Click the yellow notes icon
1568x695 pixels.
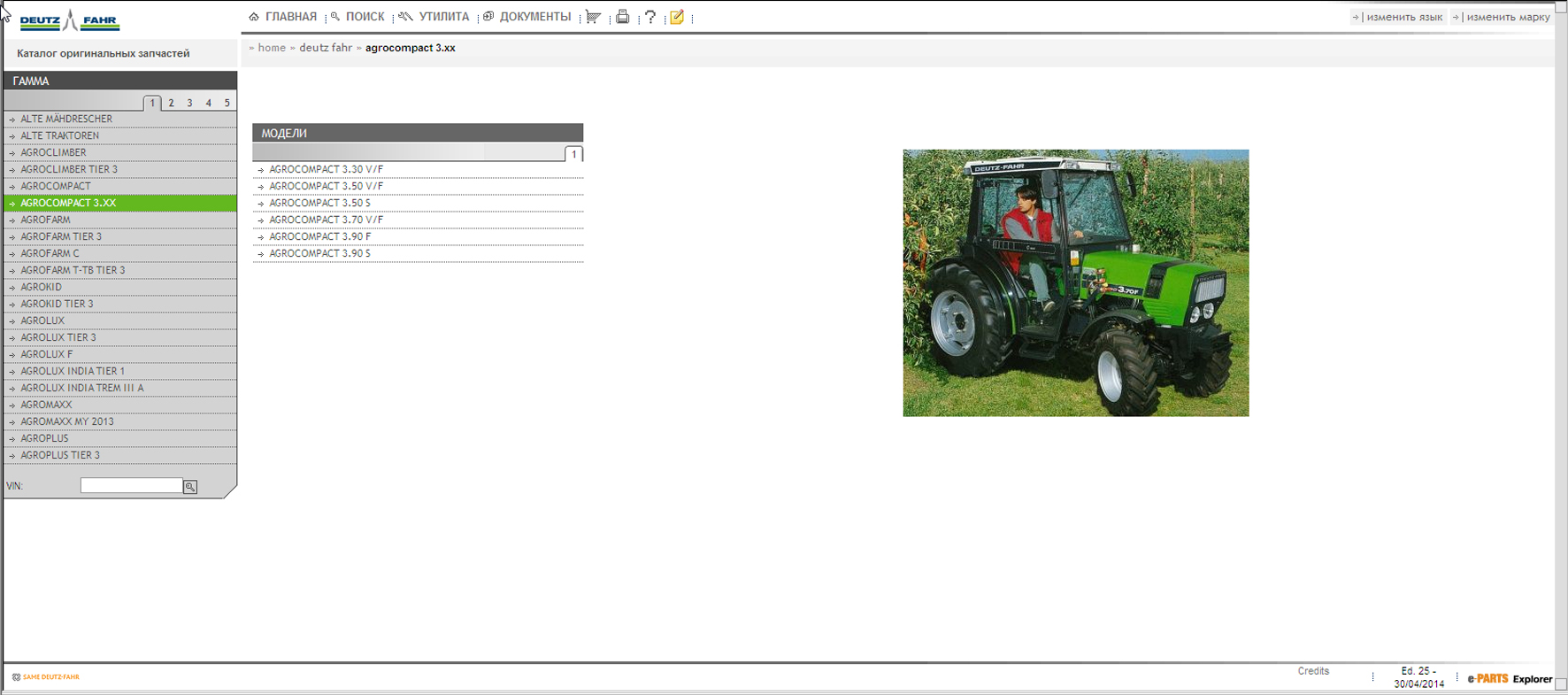pyautogui.click(x=677, y=17)
